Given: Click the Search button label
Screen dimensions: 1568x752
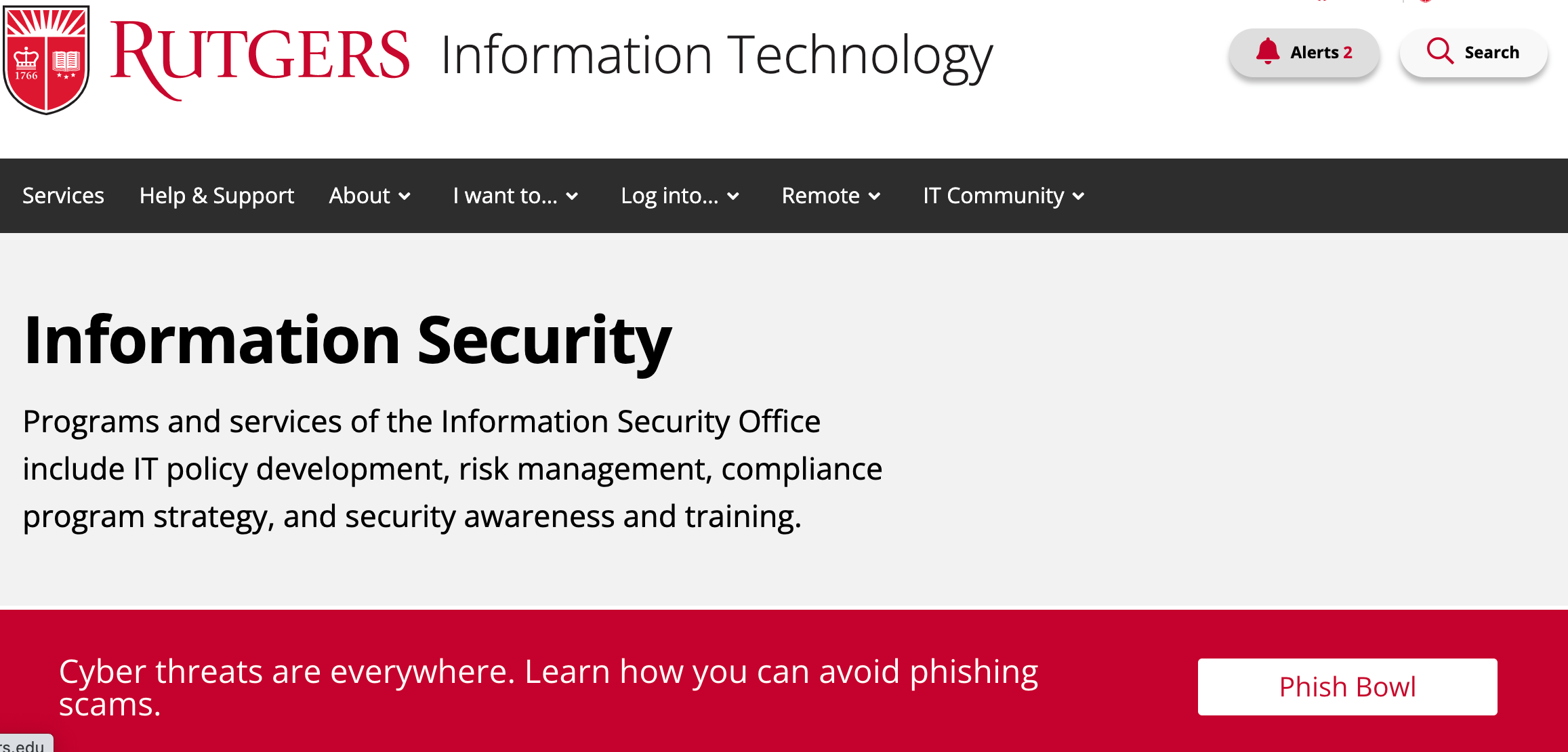Looking at the screenshot, I should pos(1491,52).
